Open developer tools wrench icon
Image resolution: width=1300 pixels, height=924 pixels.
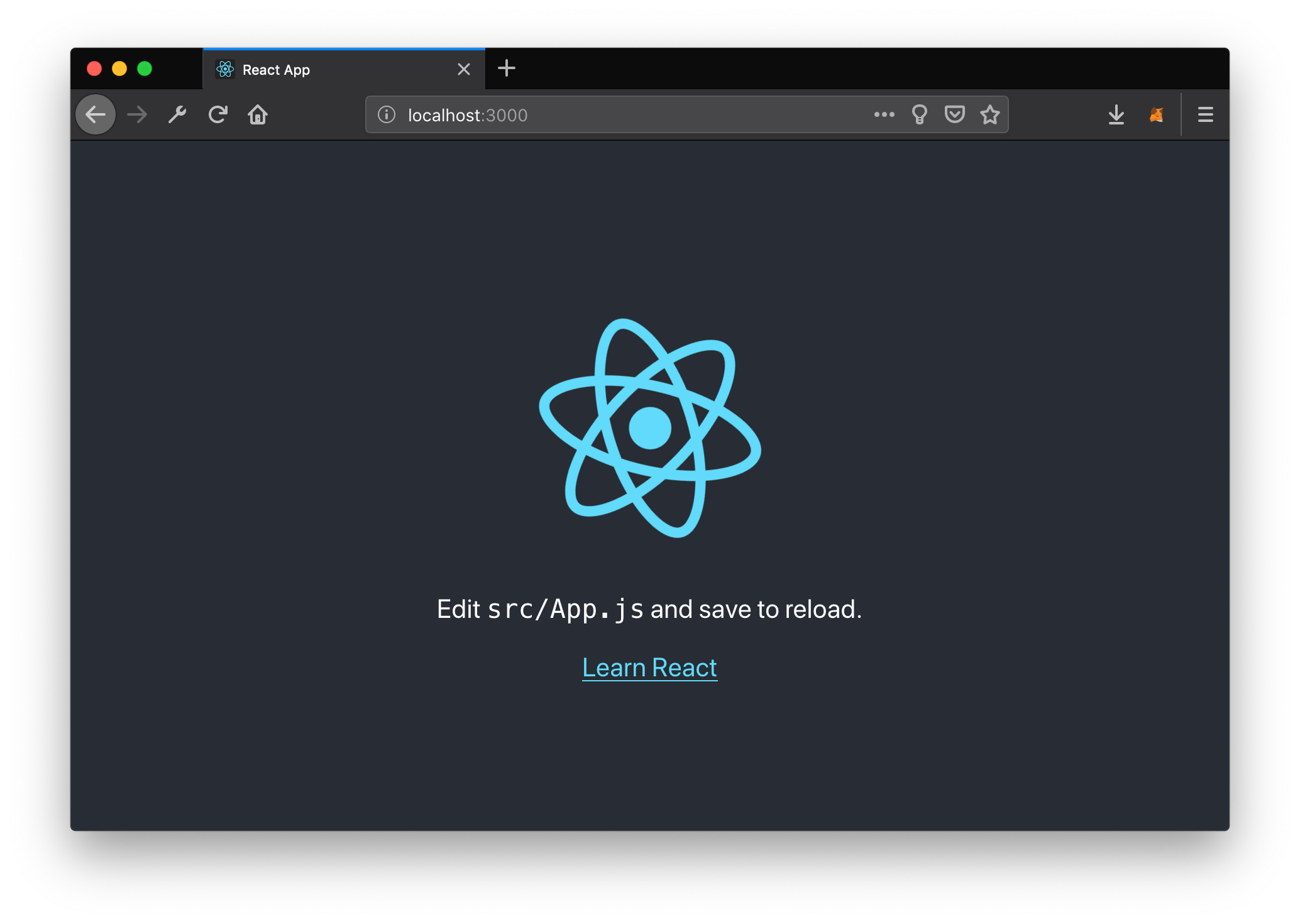point(177,115)
